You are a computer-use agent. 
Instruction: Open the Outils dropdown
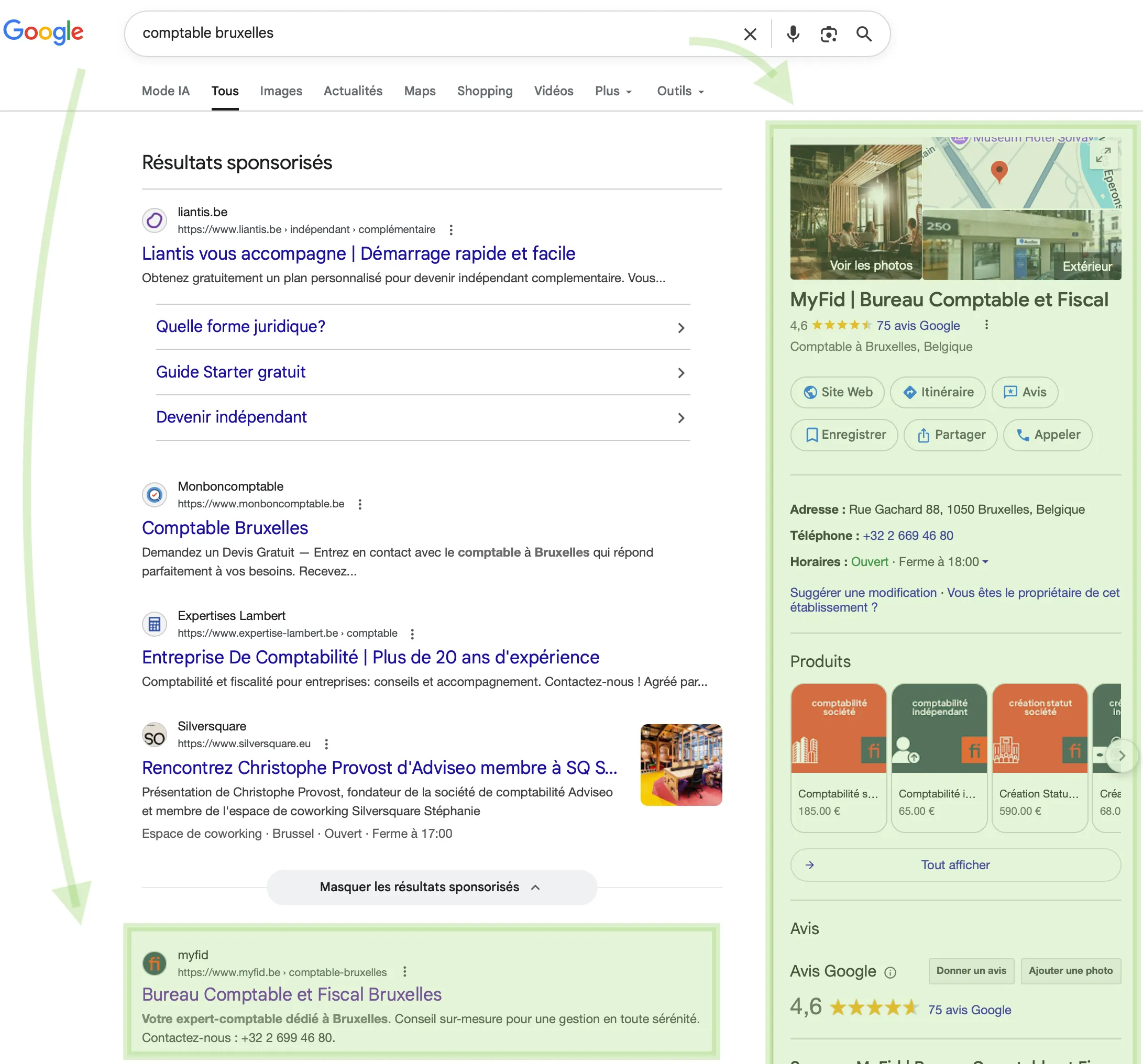point(679,91)
